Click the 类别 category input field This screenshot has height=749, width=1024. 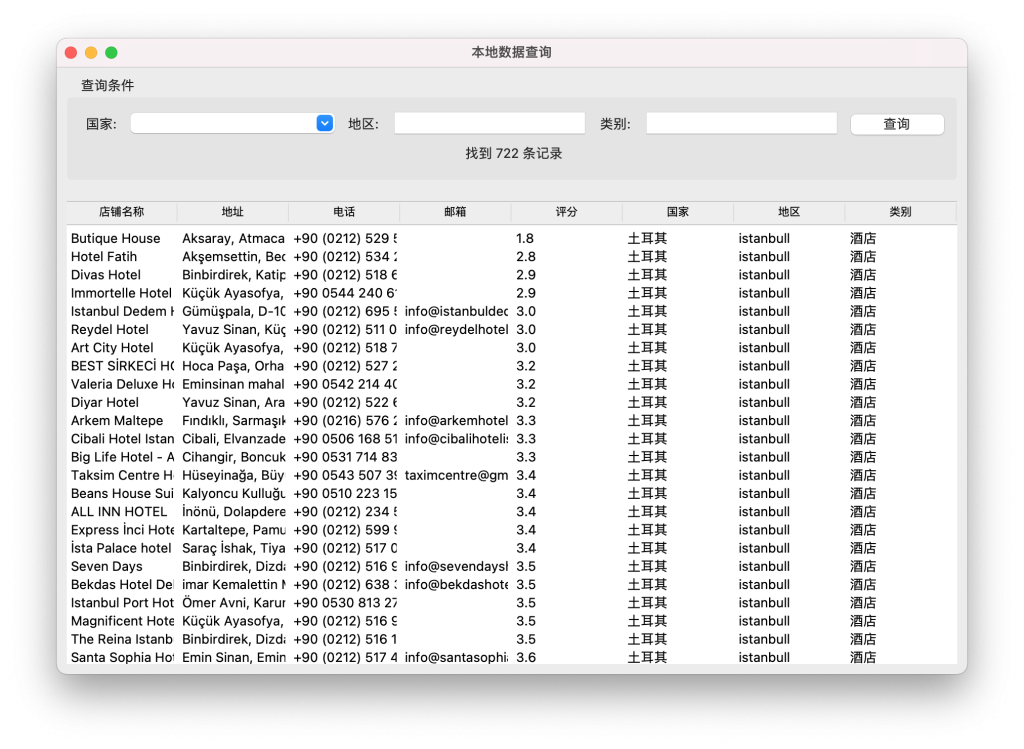741,123
